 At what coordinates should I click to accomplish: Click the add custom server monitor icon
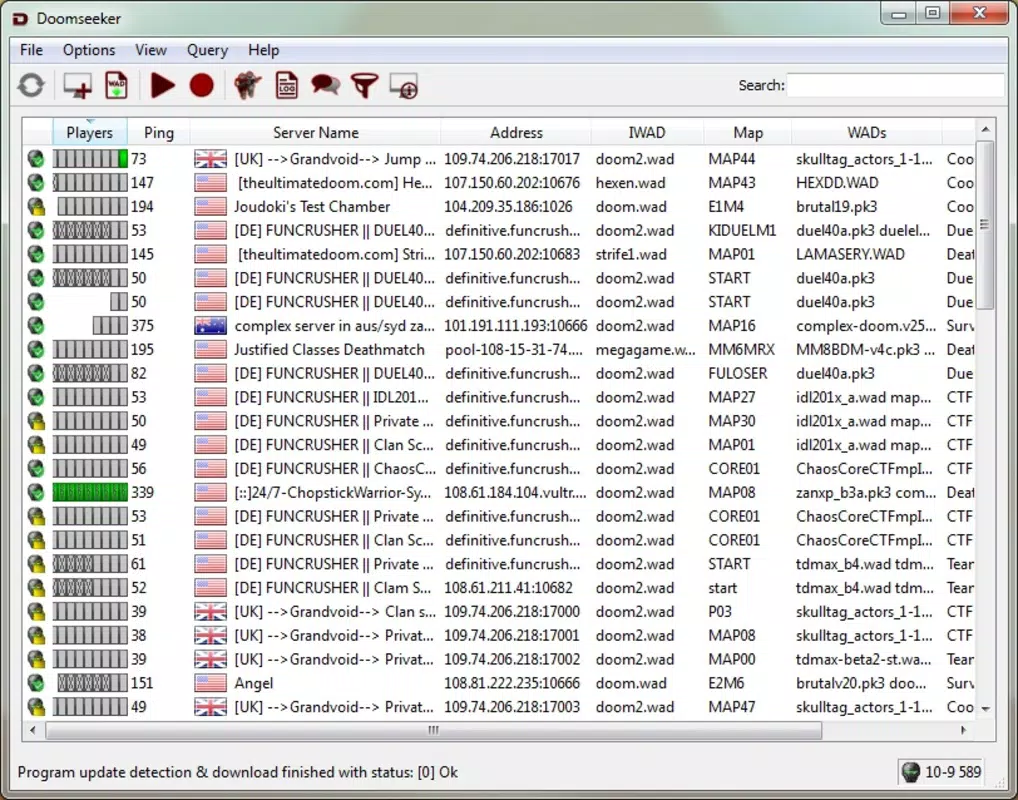(x=77, y=85)
